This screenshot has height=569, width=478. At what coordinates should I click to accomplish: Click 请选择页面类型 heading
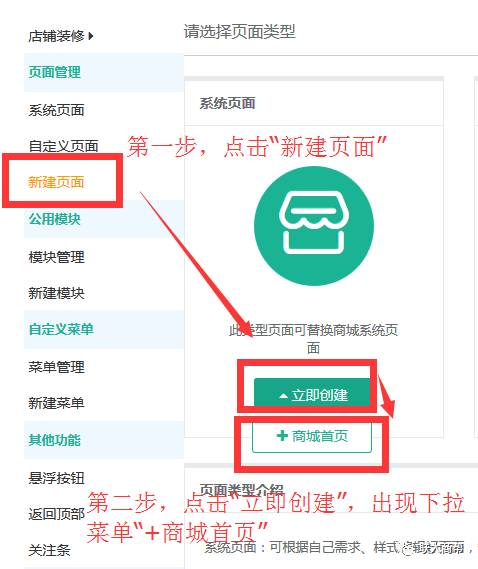click(240, 32)
